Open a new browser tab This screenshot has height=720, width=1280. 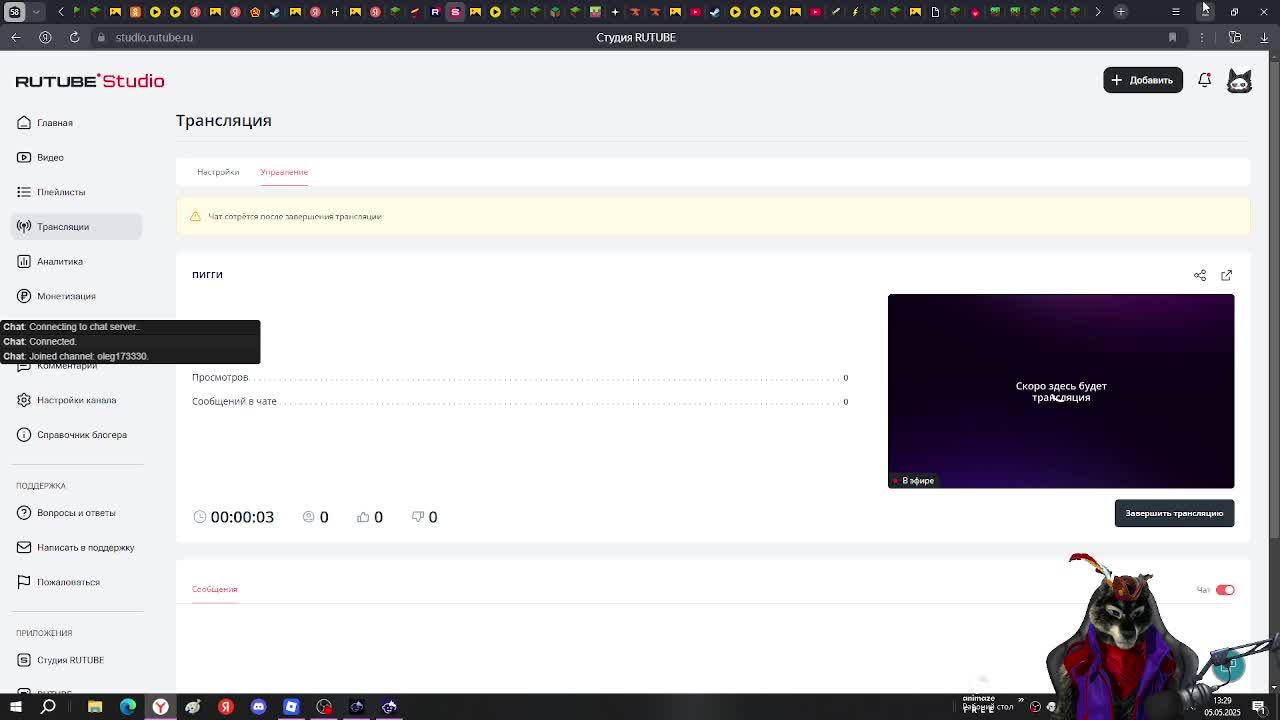pos(1120,12)
